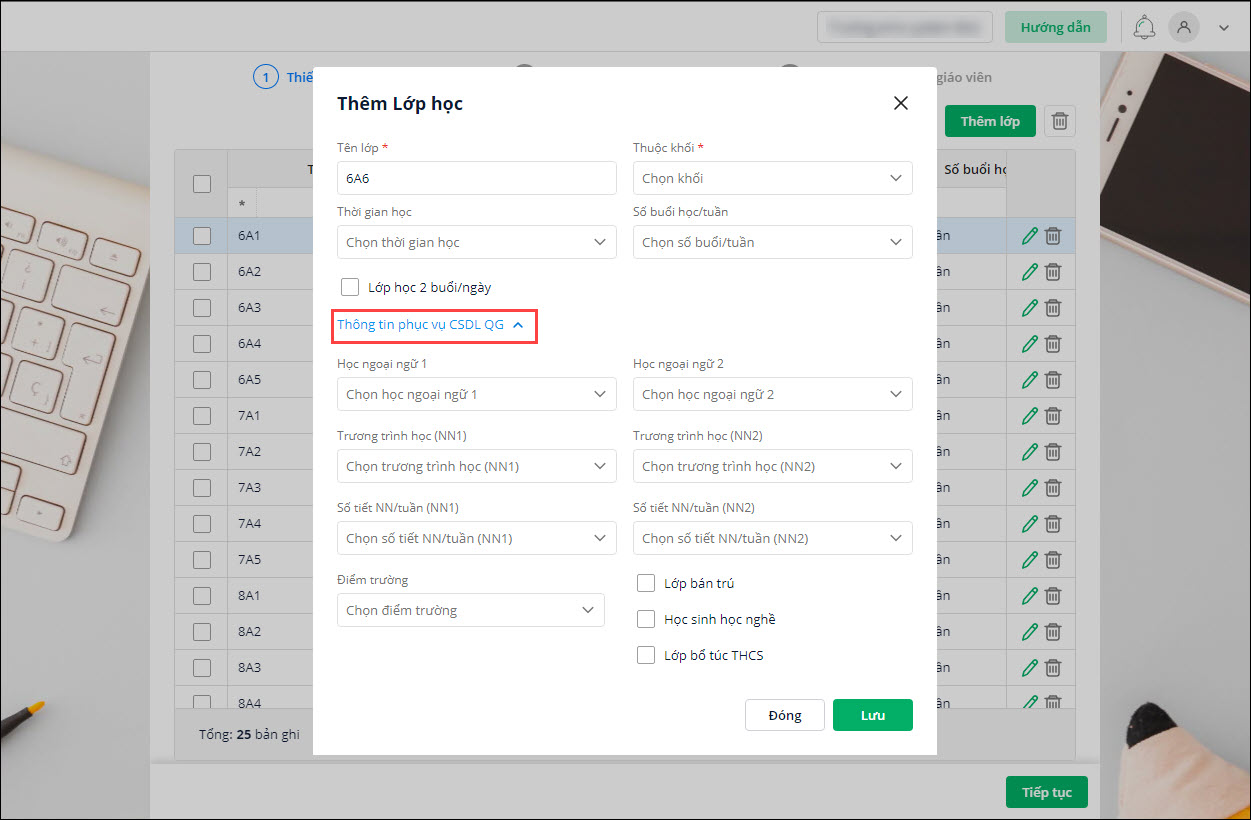
Task: Click the edit pencil in the seventh row
Action: [1029, 452]
